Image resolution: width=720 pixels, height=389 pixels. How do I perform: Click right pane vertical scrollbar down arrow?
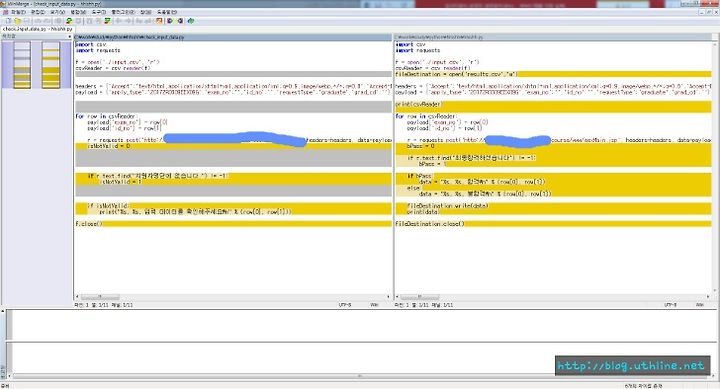pyautogui.click(x=714, y=291)
